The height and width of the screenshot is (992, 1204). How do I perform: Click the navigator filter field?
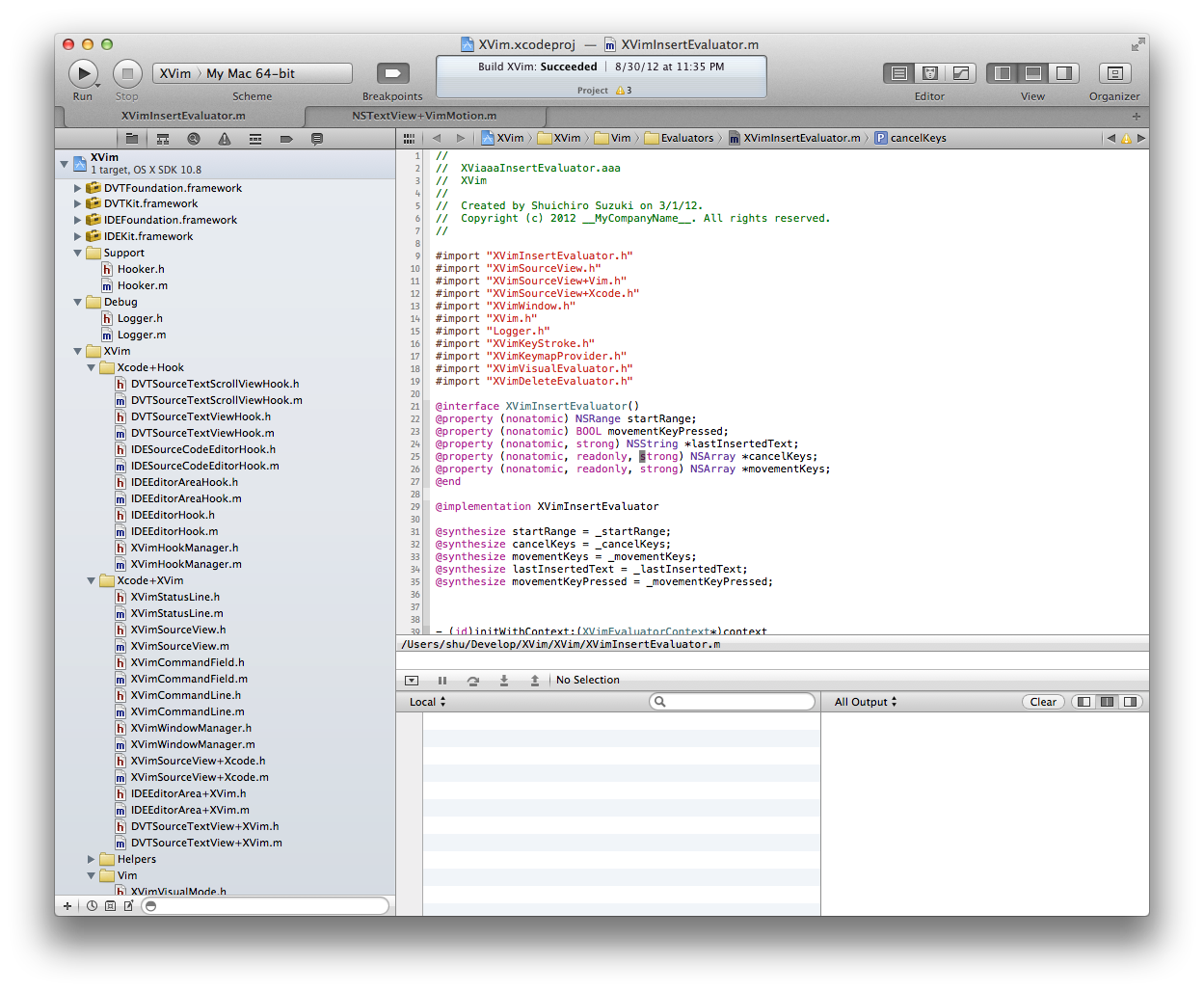pos(266,906)
